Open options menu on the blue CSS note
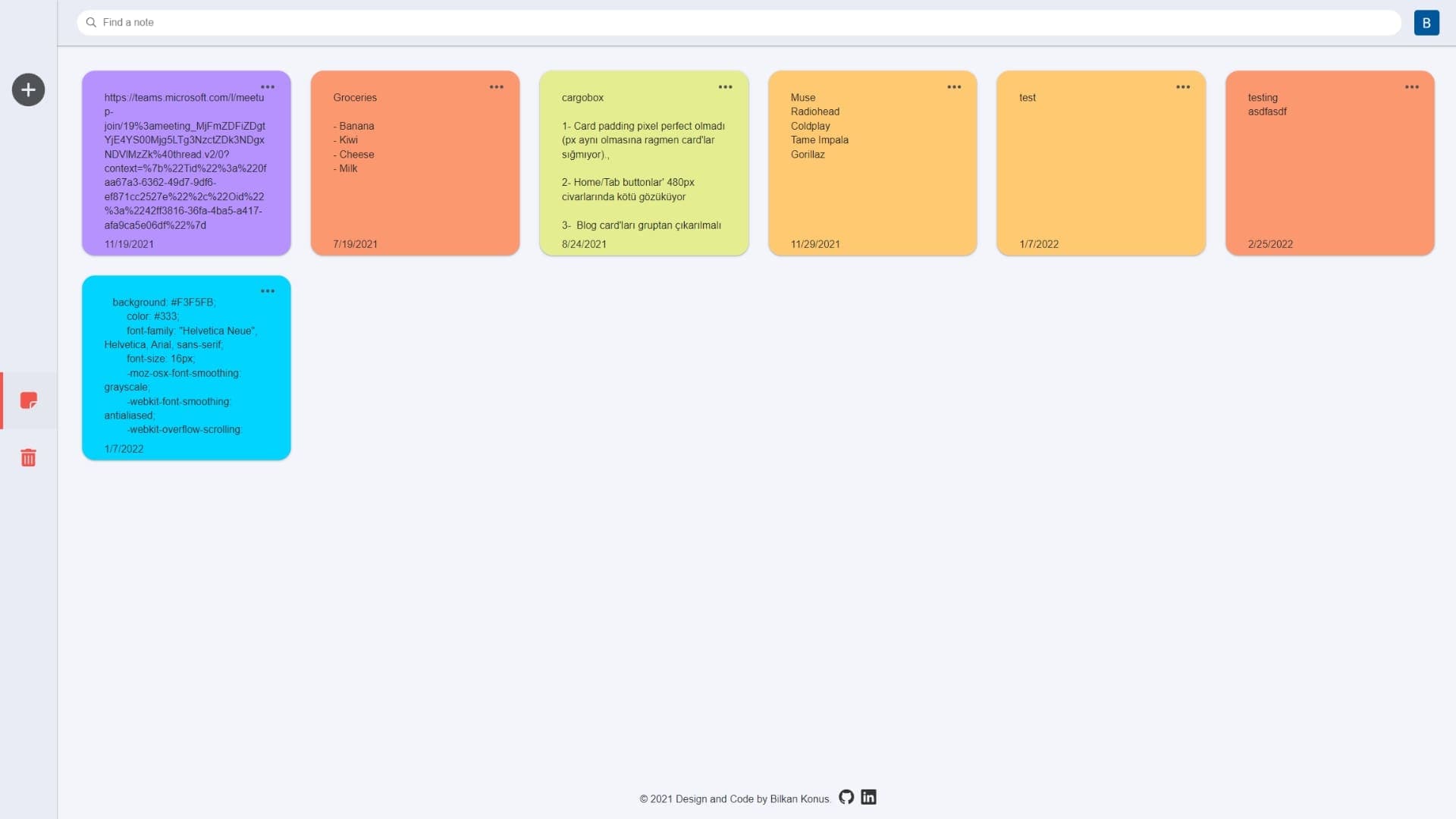1456x819 pixels. pyautogui.click(x=268, y=291)
